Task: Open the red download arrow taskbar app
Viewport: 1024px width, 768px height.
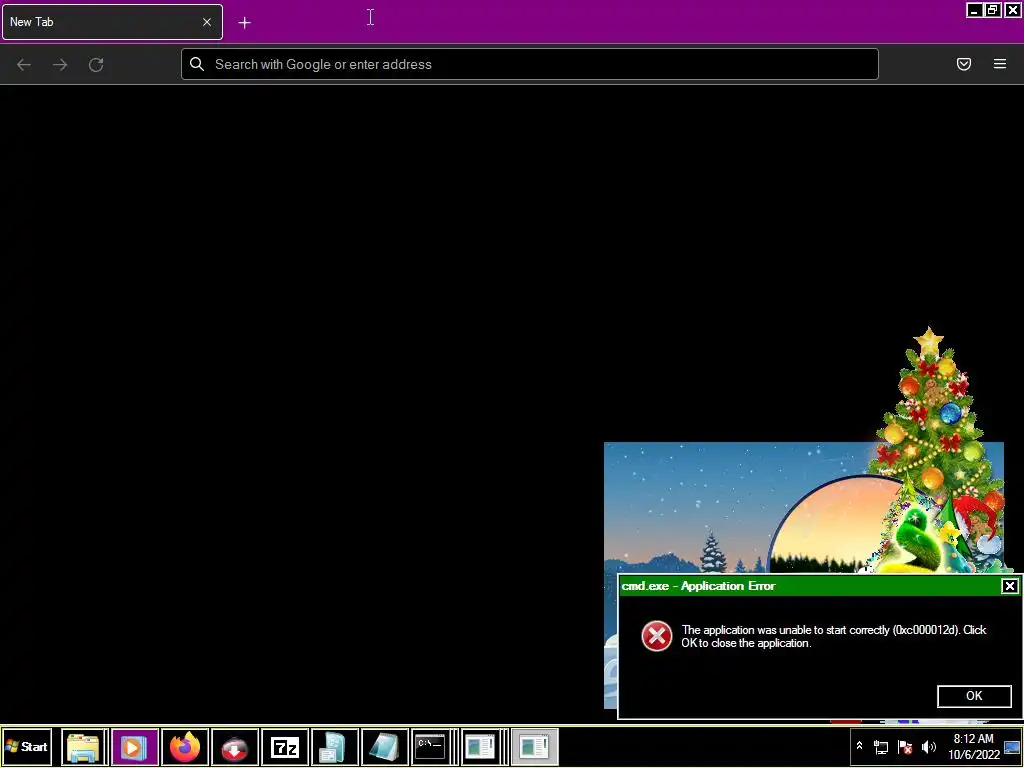Action: (235, 747)
